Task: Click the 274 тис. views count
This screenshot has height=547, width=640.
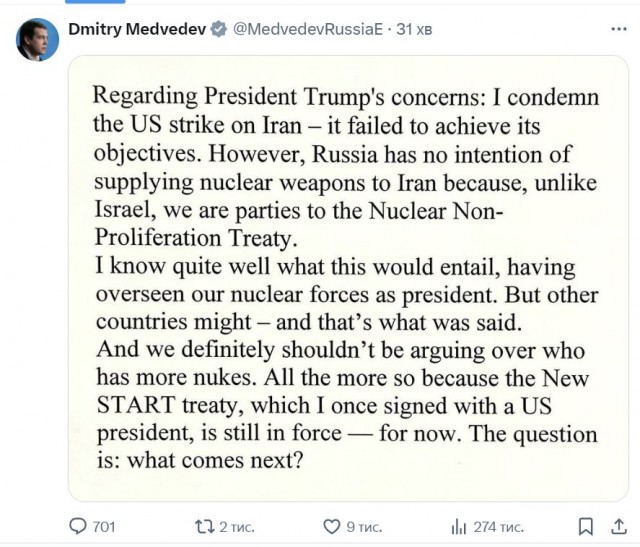Action: coord(500,526)
